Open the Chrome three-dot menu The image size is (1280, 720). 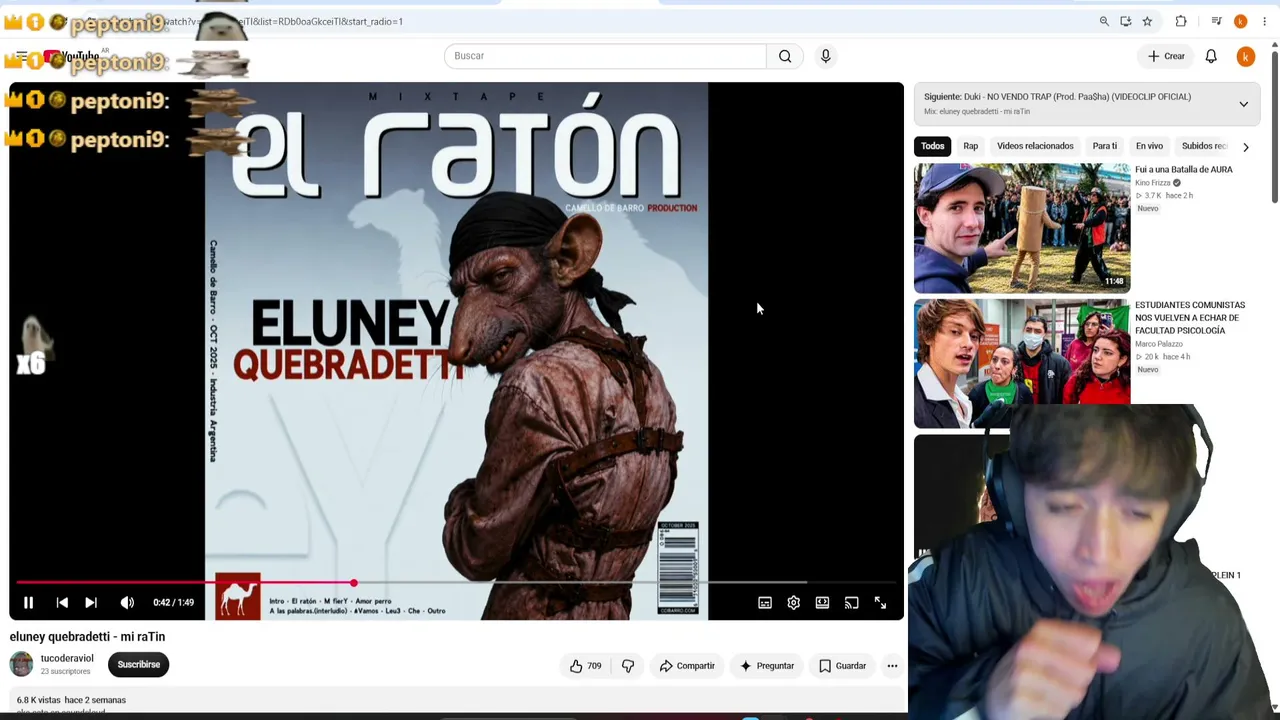tap(1264, 21)
